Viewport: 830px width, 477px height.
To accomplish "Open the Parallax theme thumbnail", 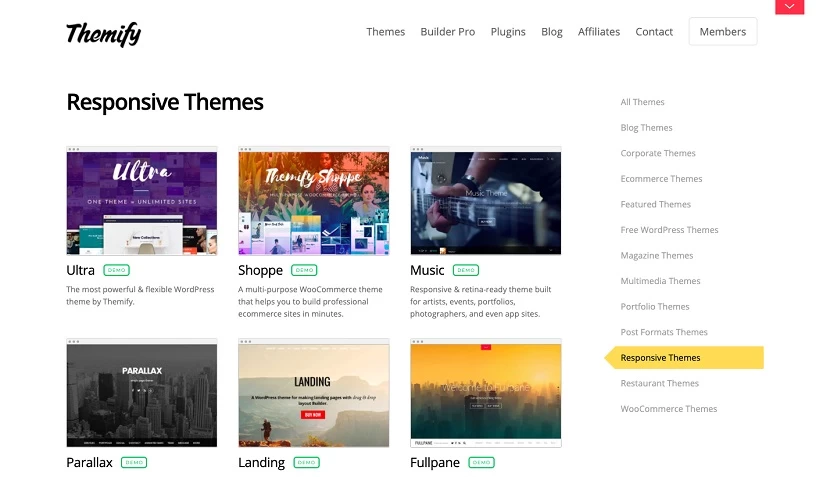I will pos(142,393).
